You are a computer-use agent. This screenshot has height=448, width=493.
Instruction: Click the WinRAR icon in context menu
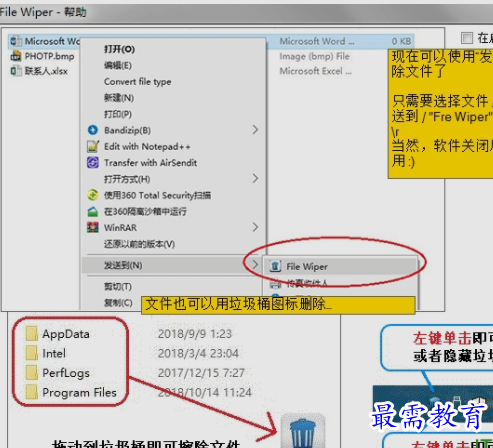tap(93, 227)
